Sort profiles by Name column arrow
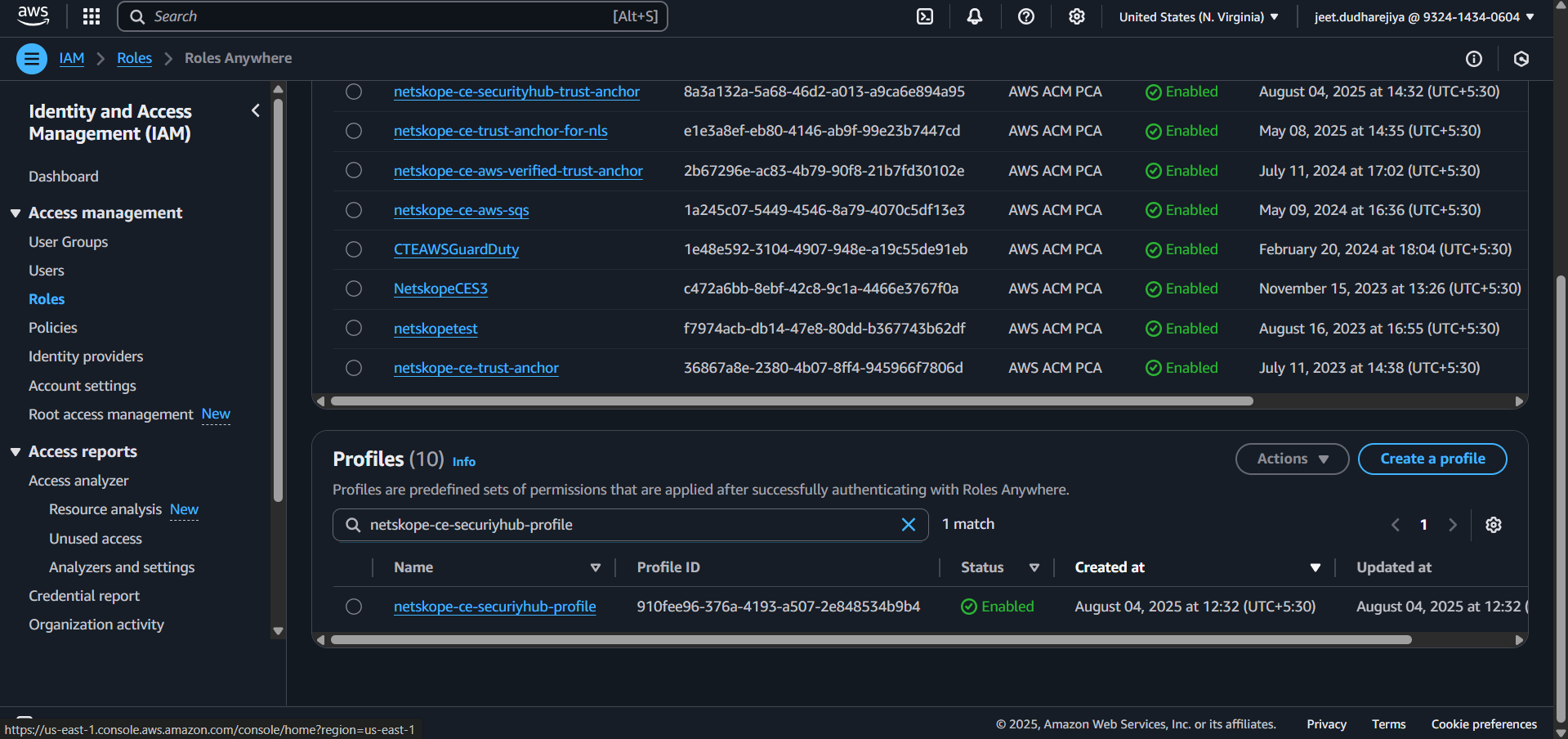Image resolution: width=1568 pixels, height=739 pixels. tap(596, 567)
